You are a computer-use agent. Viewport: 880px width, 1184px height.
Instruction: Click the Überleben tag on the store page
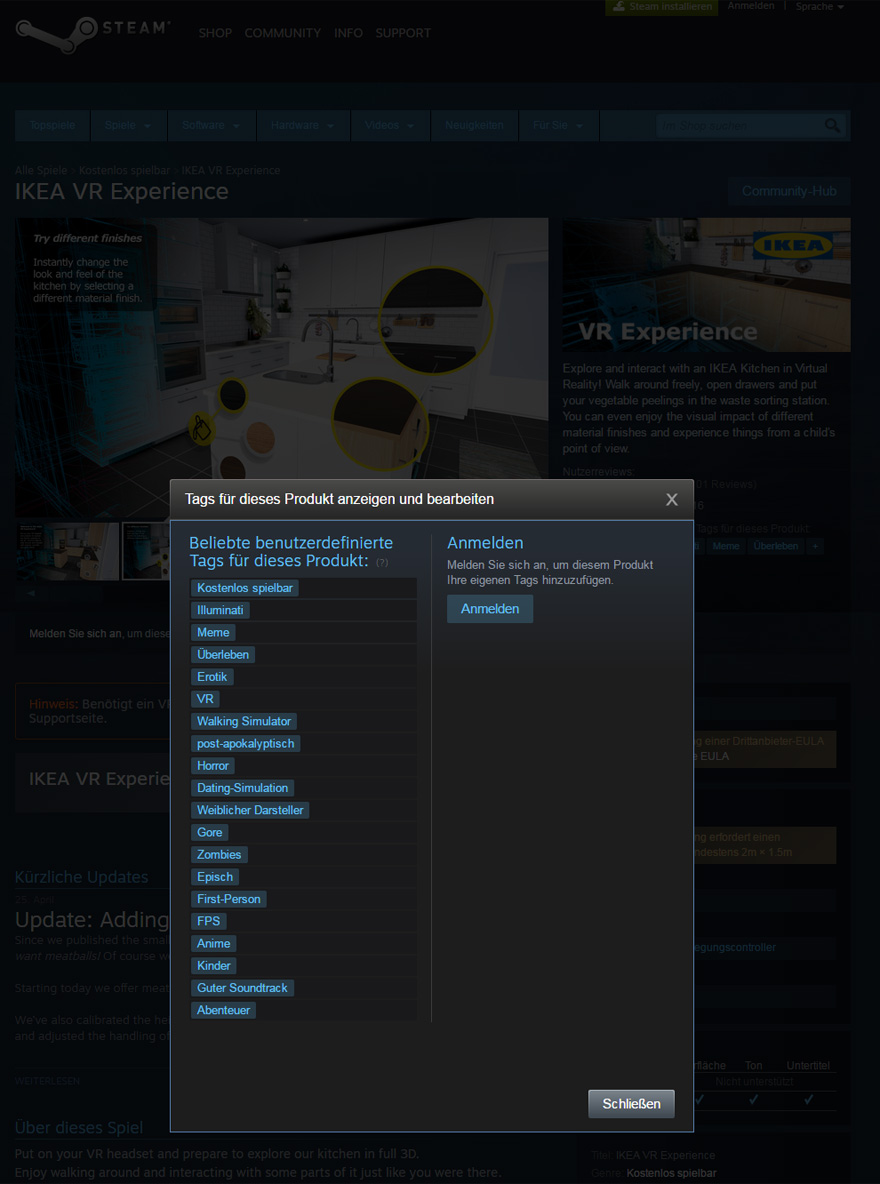pos(776,546)
